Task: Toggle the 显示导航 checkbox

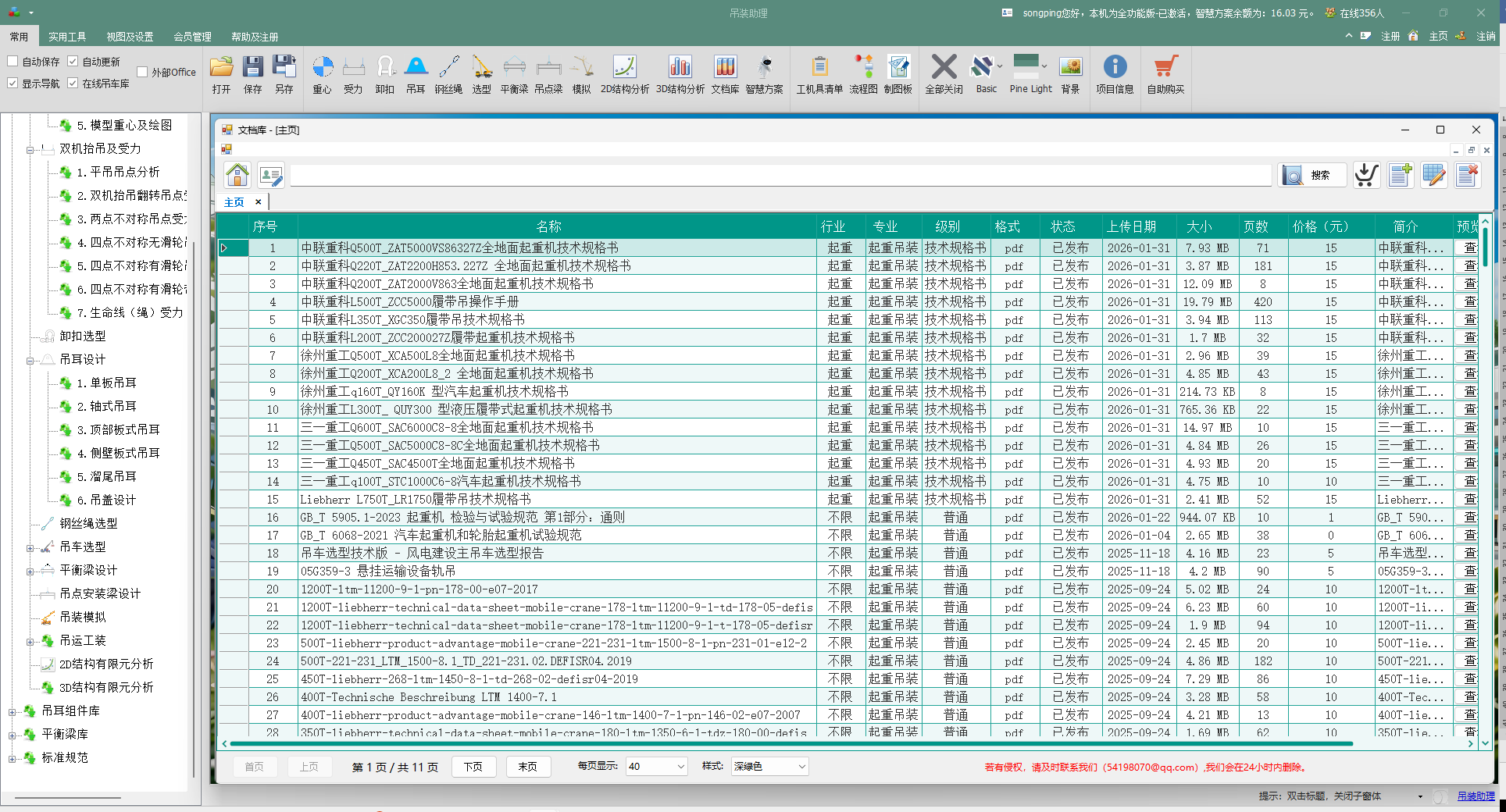Action: point(12,83)
